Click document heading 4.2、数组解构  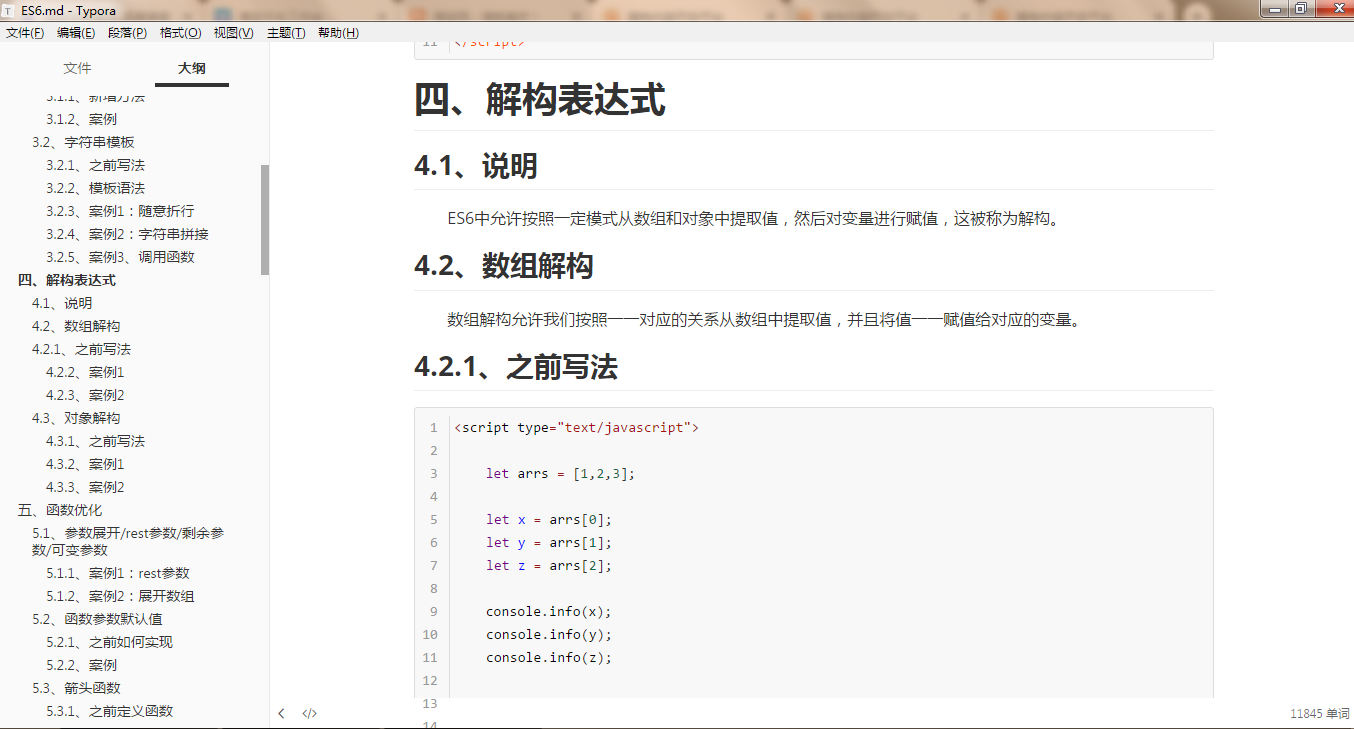504,266
